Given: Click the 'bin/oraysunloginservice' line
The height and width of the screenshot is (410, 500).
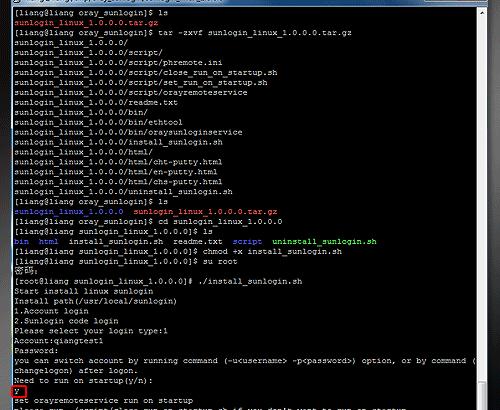Looking at the screenshot, I should click(x=128, y=132).
